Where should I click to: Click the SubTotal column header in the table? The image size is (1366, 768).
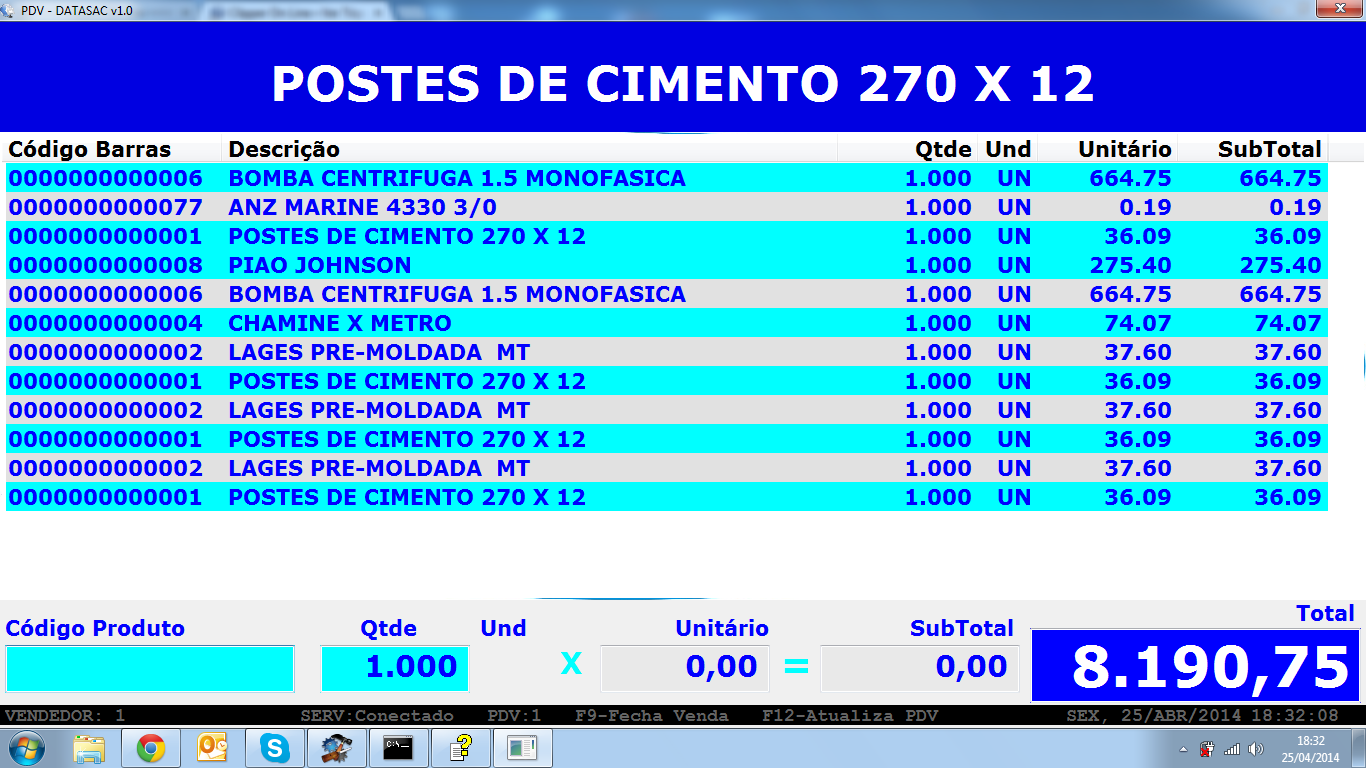(1269, 150)
